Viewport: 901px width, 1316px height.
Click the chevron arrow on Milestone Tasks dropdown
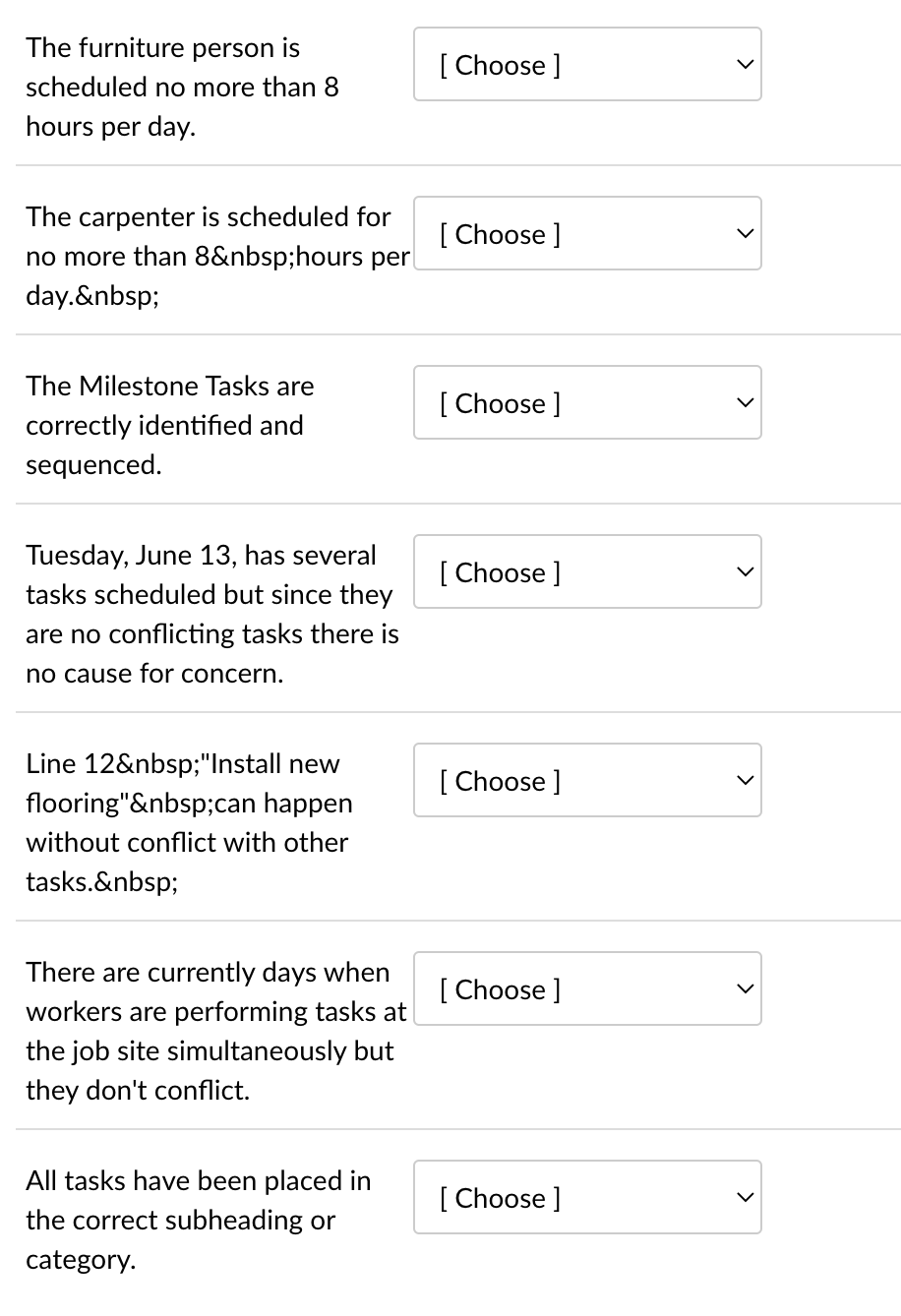pos(745,403)
